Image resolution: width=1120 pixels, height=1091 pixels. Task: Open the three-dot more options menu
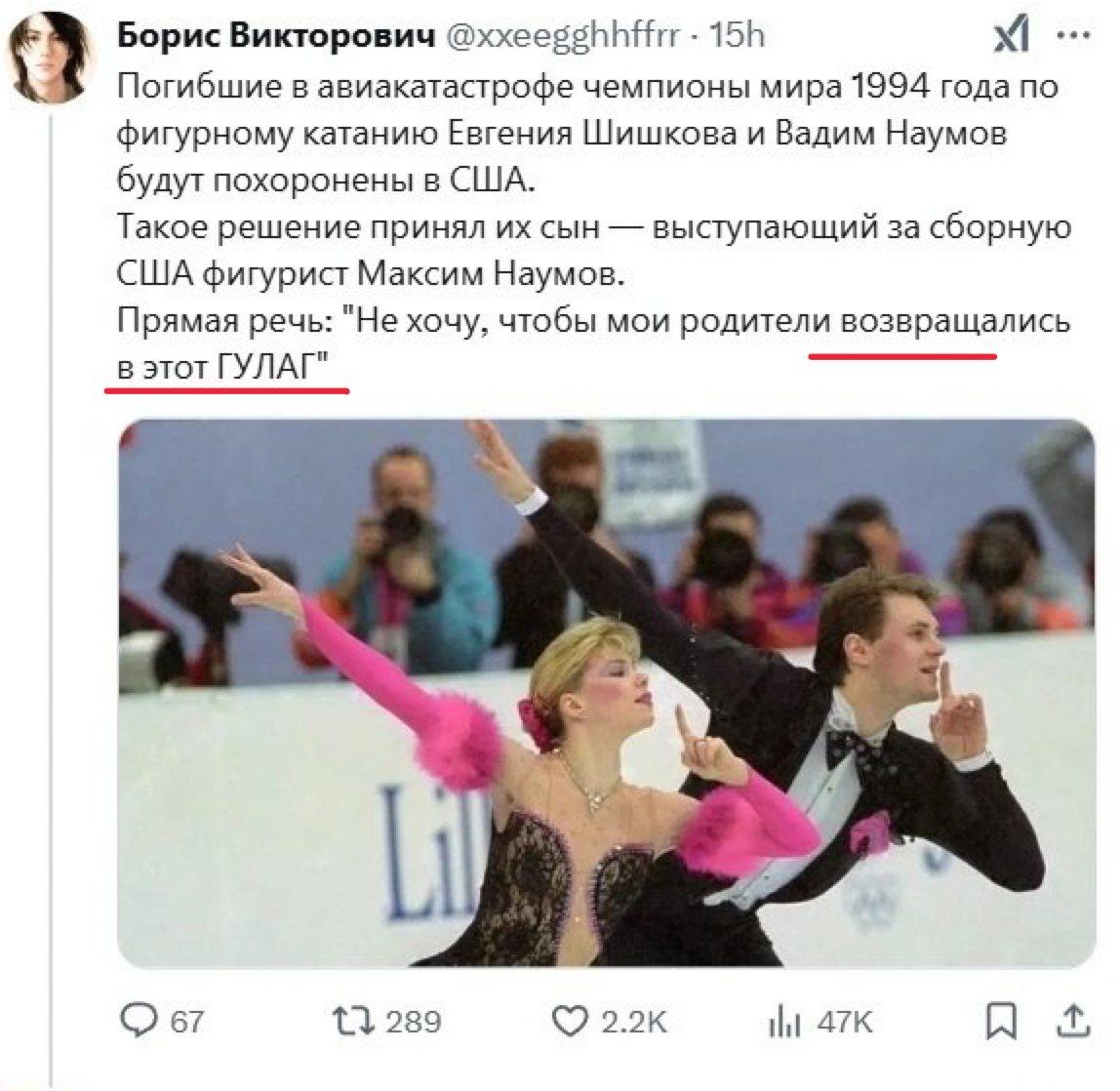(x=1073, y=33)
